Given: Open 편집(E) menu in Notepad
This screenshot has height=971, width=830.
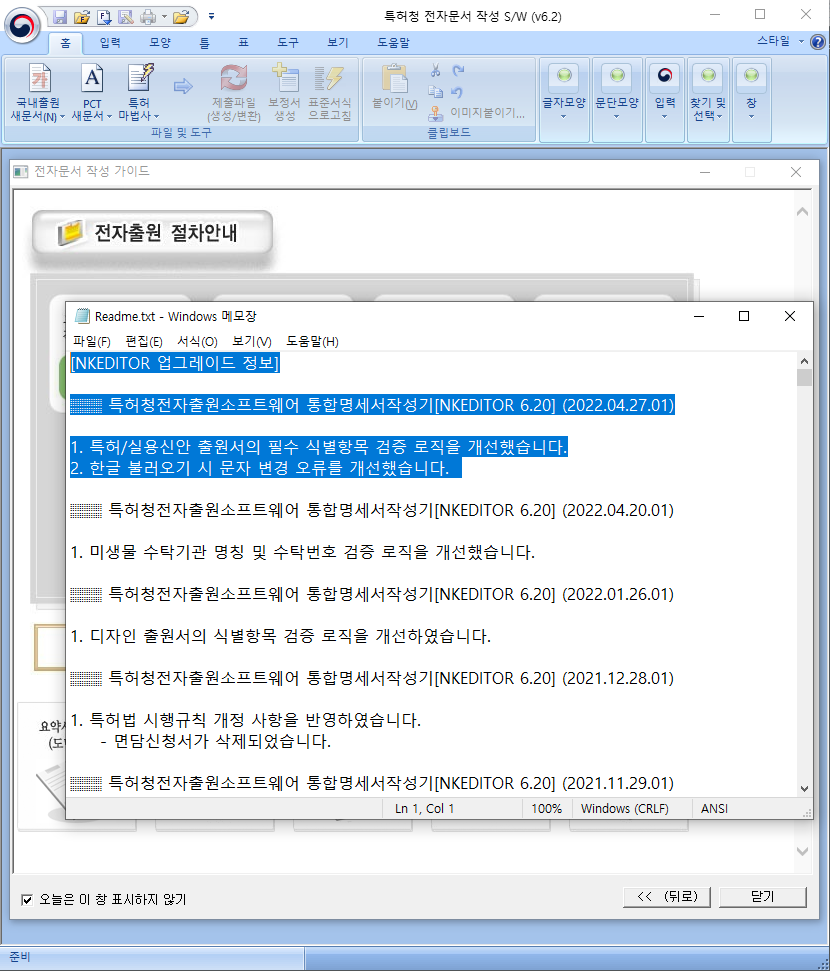Looking at the screenshot, I should pyautogui.click(x=144, y=341).
